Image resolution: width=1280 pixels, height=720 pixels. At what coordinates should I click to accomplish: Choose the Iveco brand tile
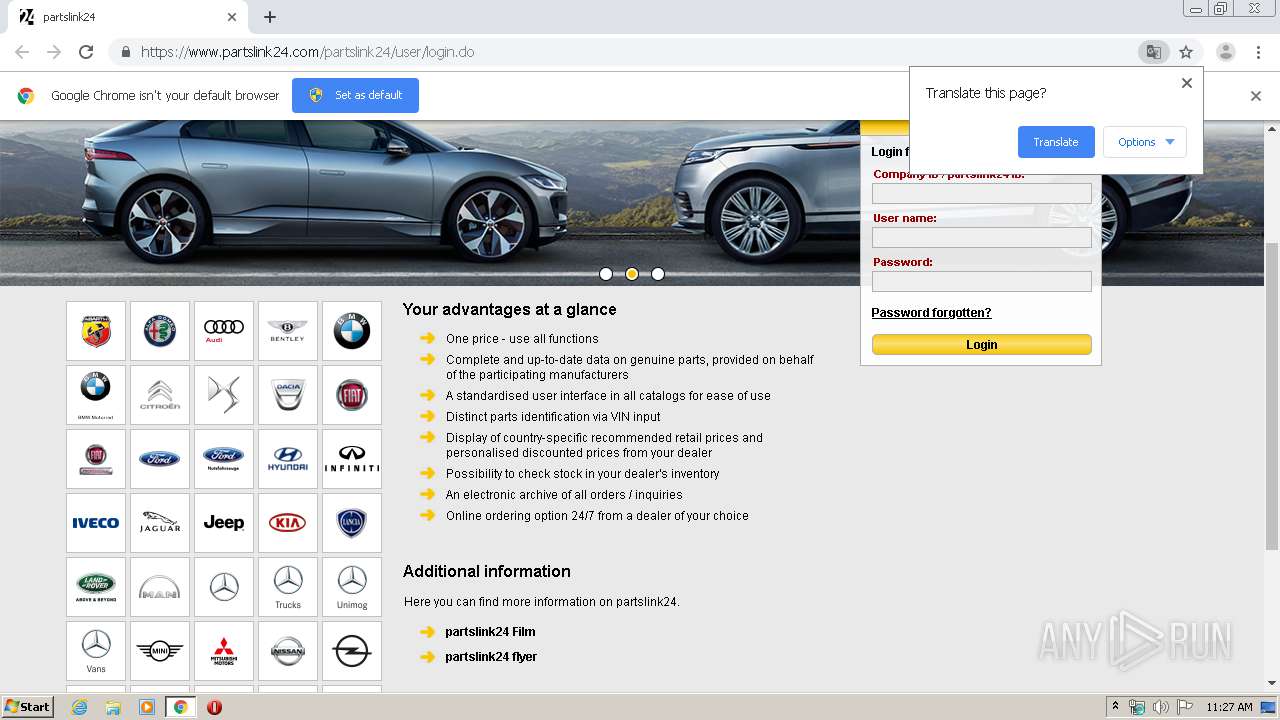tap(96, 523)
